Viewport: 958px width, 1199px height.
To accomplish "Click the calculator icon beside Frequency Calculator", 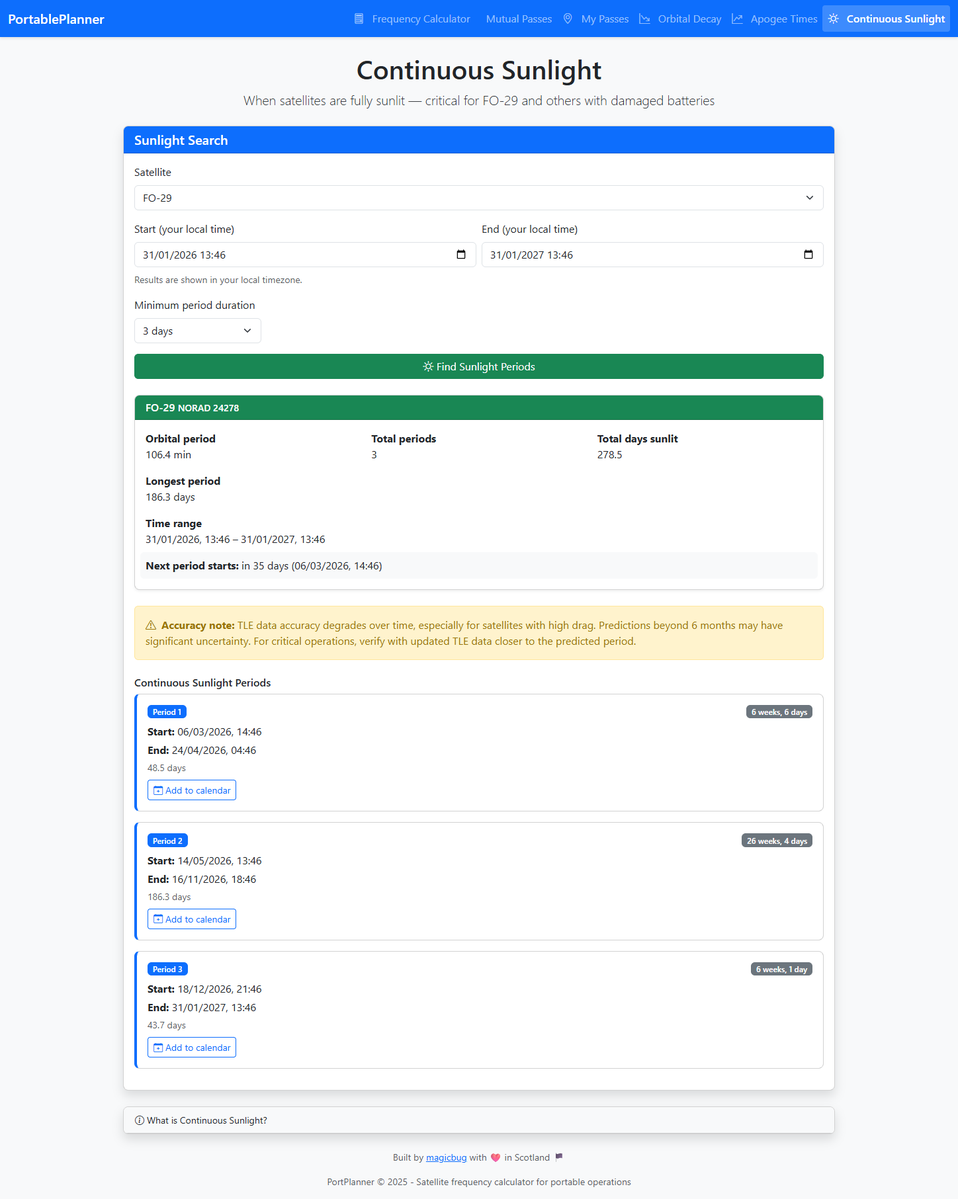I will click(359, 19).
